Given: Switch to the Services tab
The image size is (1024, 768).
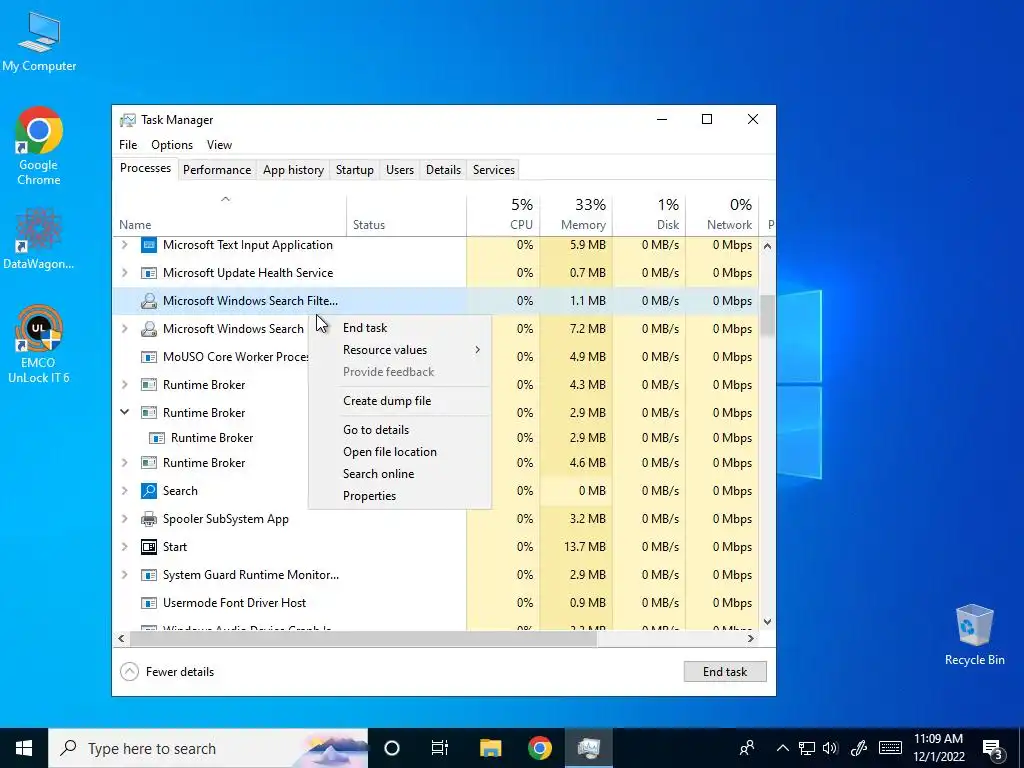Looking at the screenshot, I should [494, 170].
